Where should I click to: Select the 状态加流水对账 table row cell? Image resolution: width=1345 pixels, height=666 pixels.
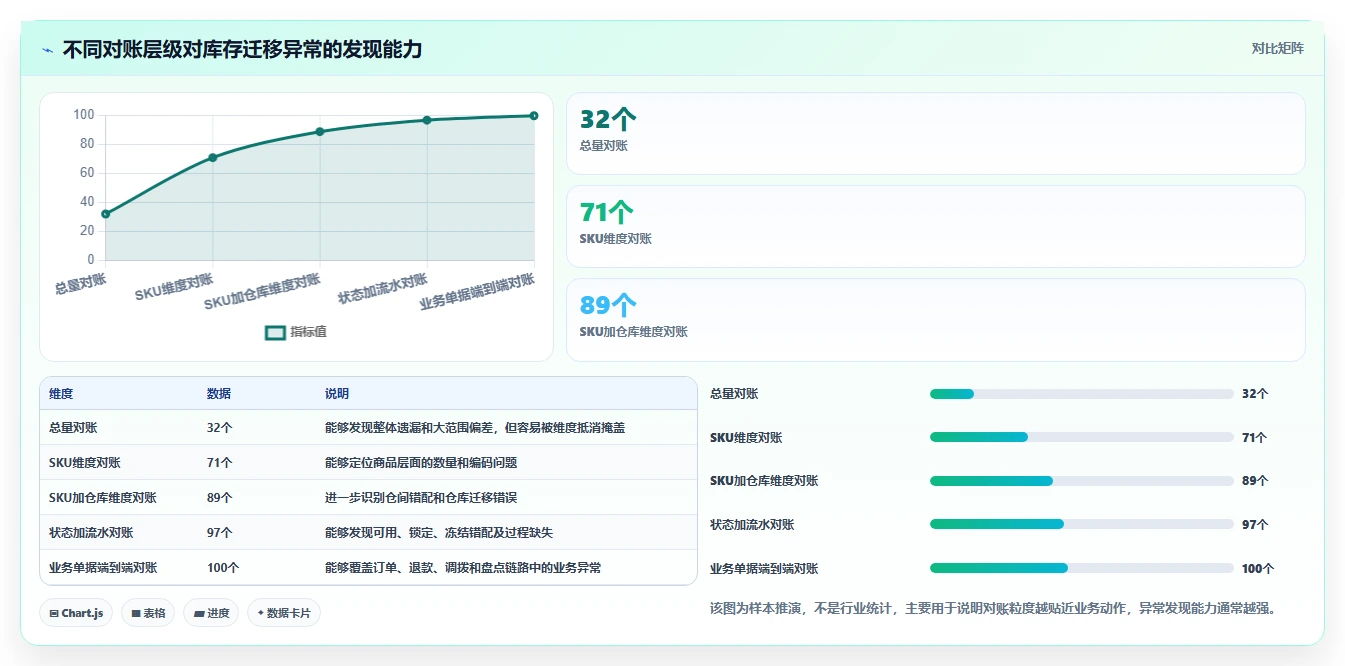tap(91, 532)
